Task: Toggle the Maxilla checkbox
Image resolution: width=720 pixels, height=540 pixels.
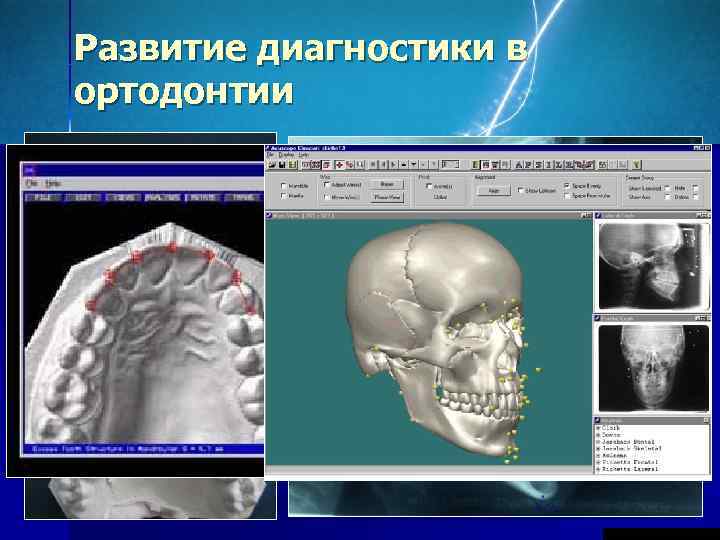Action: pos(284,196)
